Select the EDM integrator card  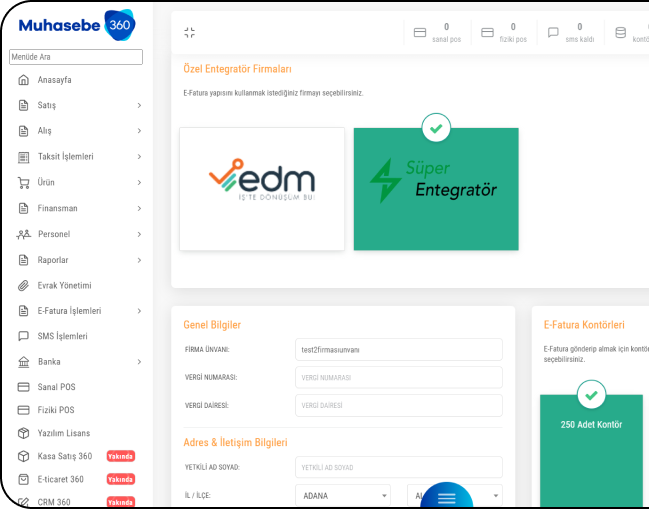[262, 189]
